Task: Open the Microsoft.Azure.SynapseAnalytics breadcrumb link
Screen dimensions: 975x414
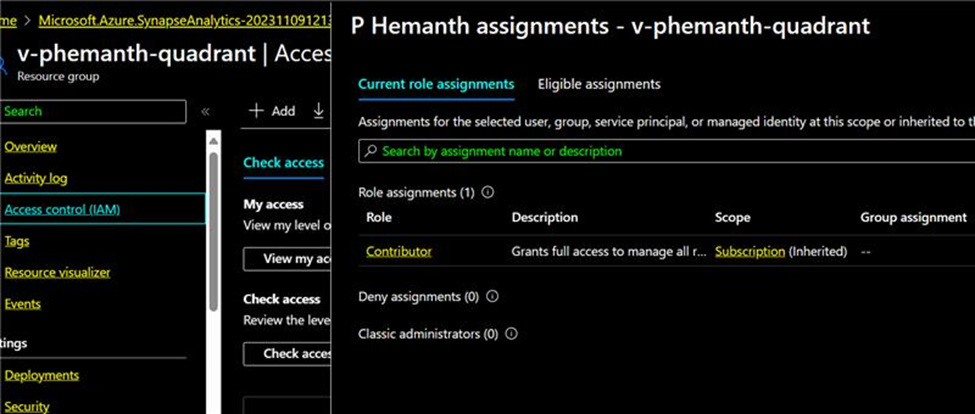Action: (185, 21)
